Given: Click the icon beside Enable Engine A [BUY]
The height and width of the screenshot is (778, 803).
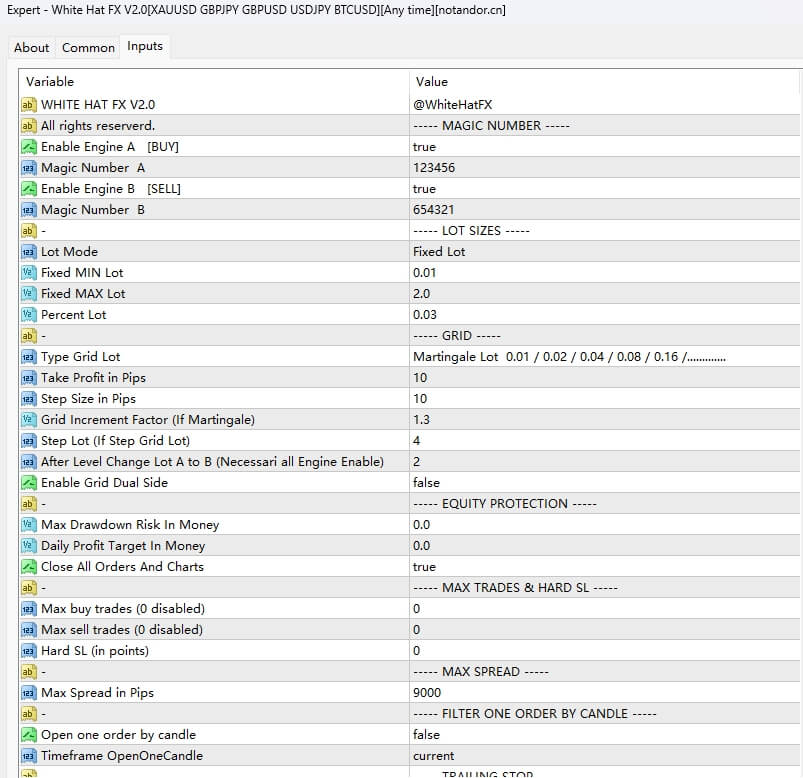Looking at the screenshot, I should click(28, 147).
